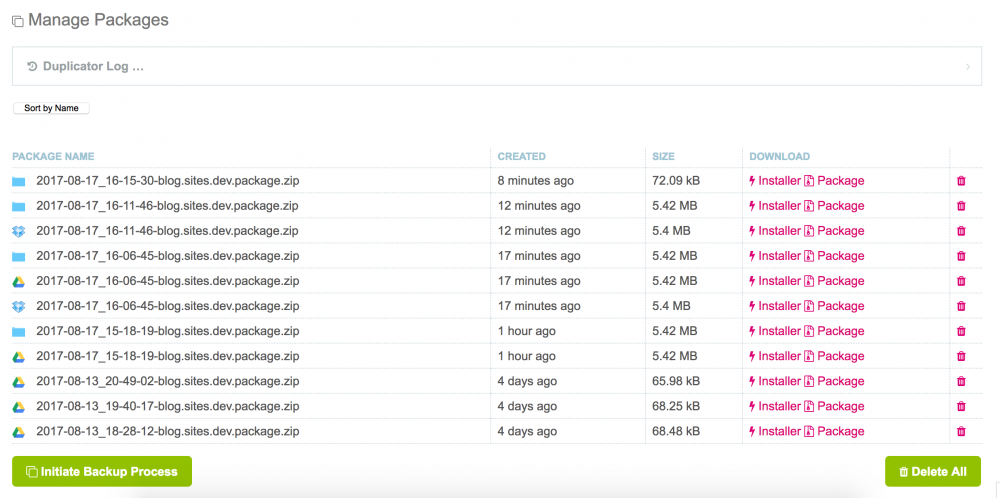Click the Dropbox icon on the 16-11-46 package
1000x498 pixels.
[18, 231]
